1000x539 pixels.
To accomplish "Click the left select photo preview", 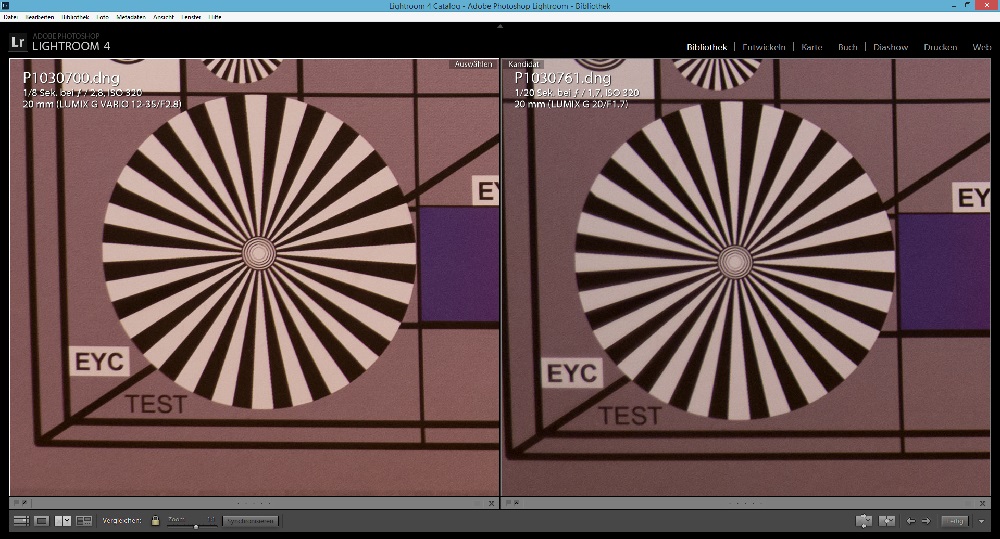I will point(254,277).
